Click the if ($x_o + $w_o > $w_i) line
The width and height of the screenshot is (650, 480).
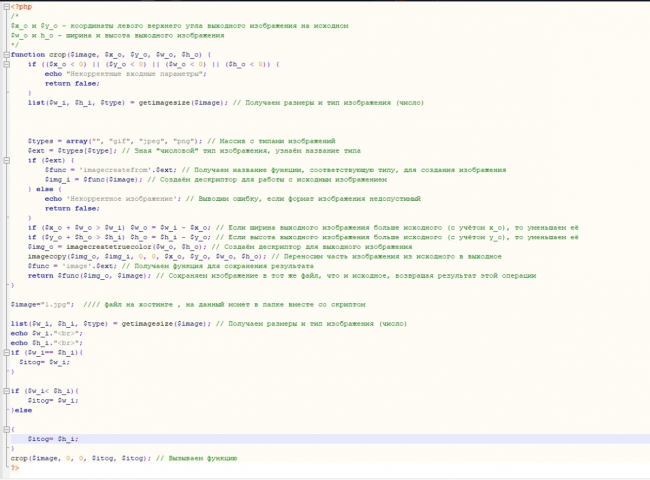pos(303,228)
